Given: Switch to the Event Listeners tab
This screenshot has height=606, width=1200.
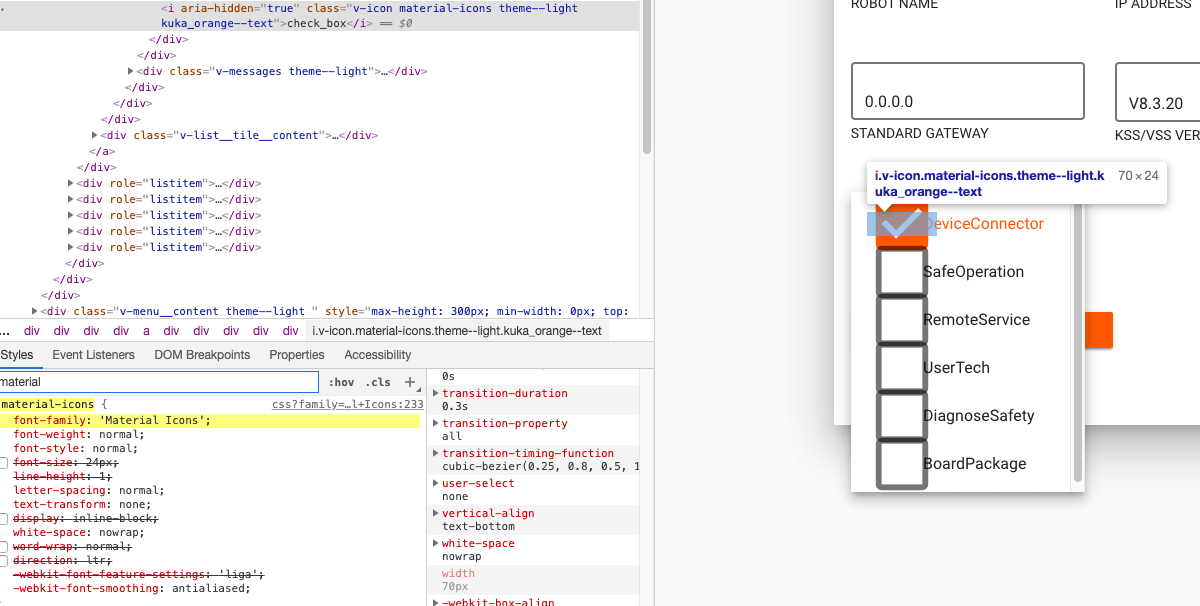Looking at the screenshot, I should pos(94,354).
